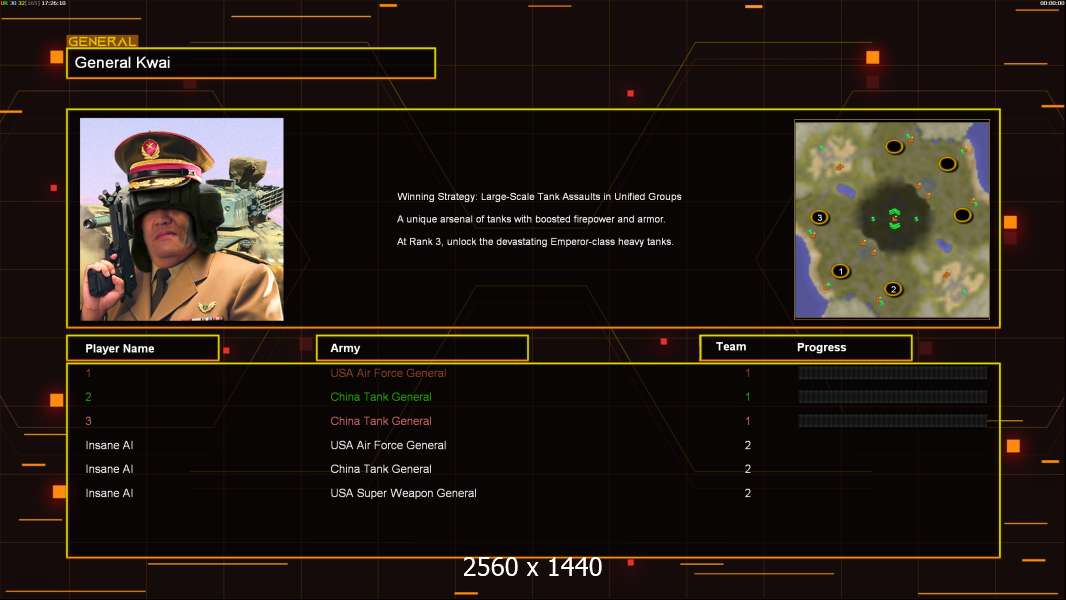Select player 1's USA Air Force General entry

(388, 373)
